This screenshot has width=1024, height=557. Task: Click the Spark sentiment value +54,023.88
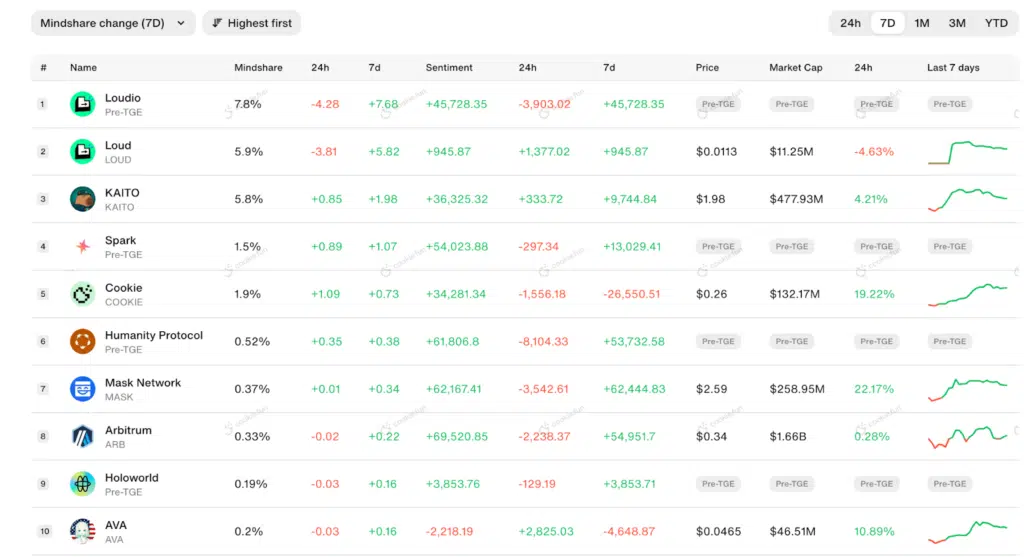click(x=456, y=246)
